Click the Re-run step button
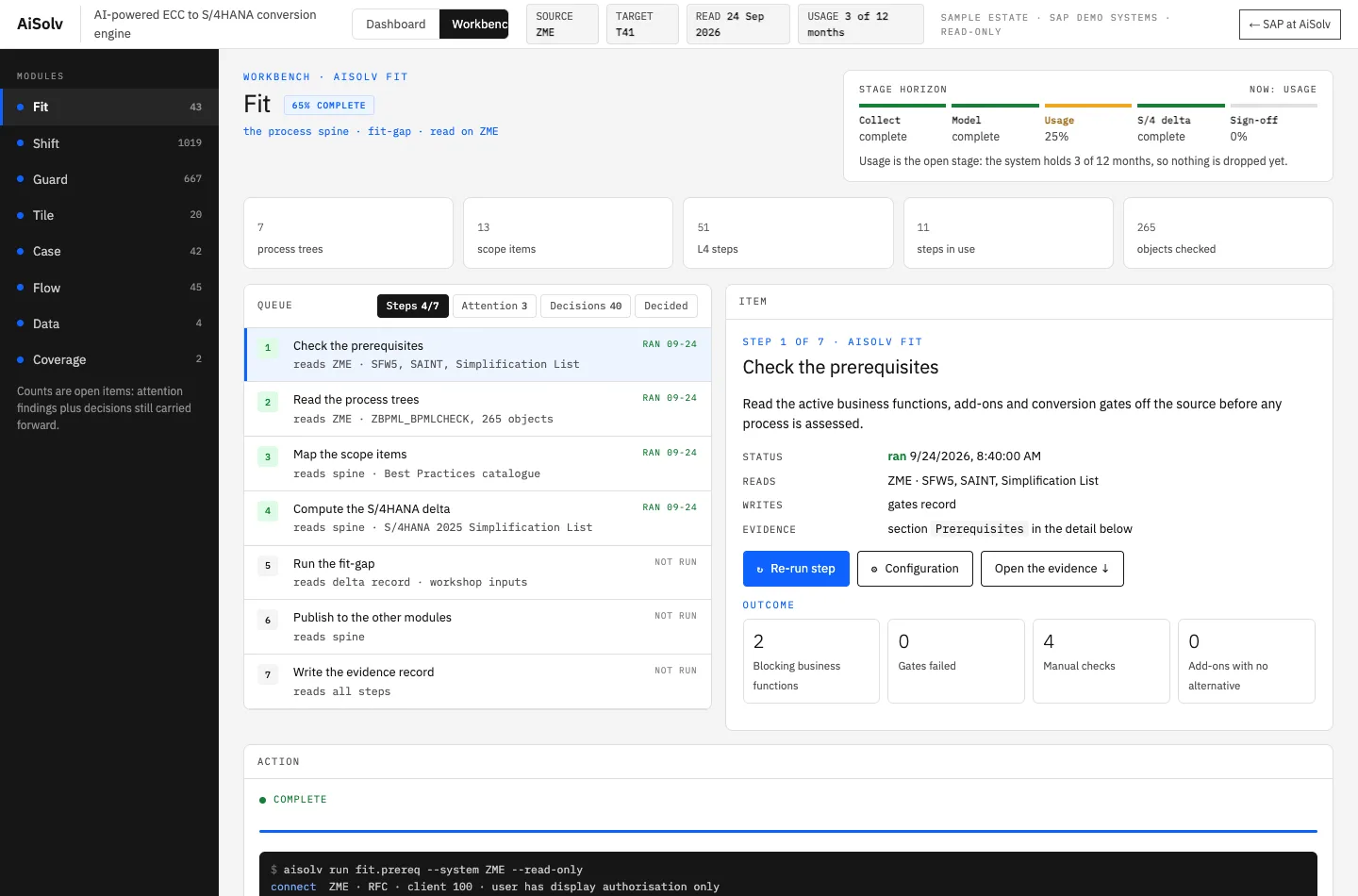Image resolution: width=1358 pixels, height=896 pixels. [796, 569]
